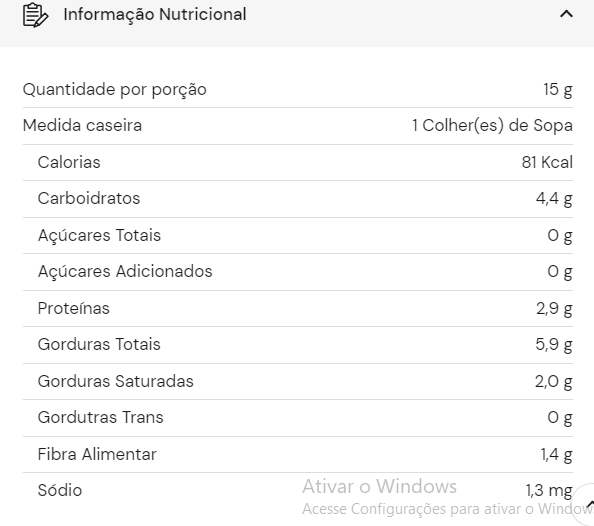Click the Carboidratos row label
Screen dimensions: 594x526
coord(89,198)
